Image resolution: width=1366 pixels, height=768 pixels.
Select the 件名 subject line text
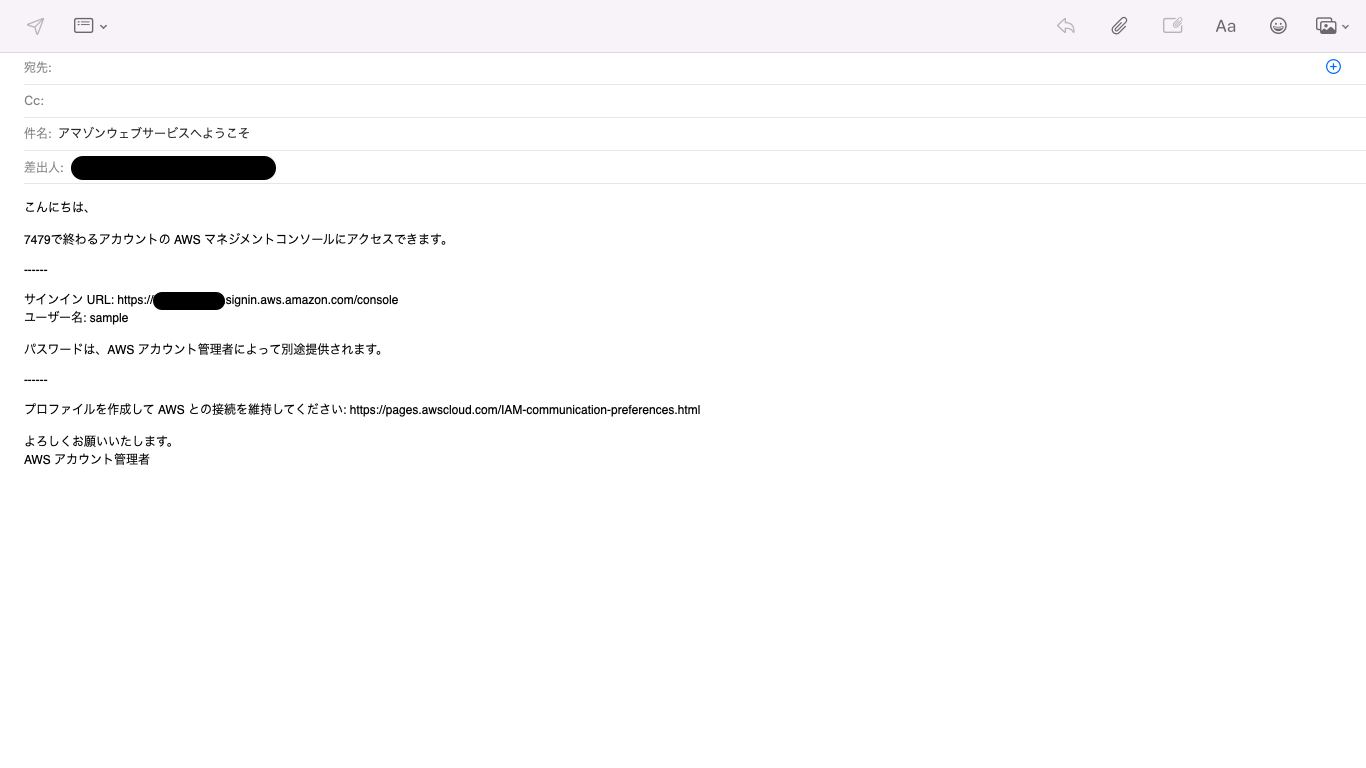click(x=153, y=133)
